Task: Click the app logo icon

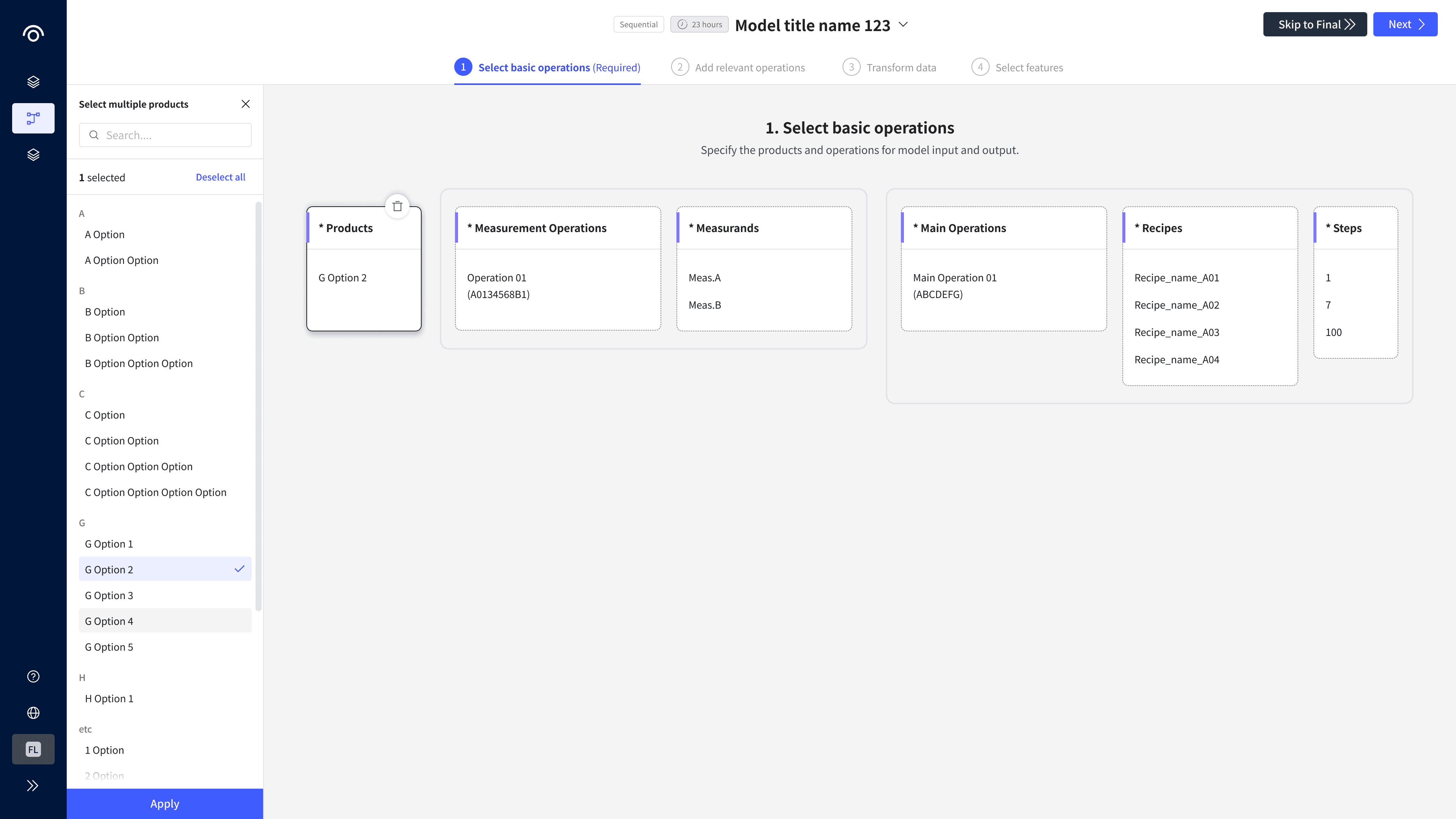Action: click(x=33, y=34)
